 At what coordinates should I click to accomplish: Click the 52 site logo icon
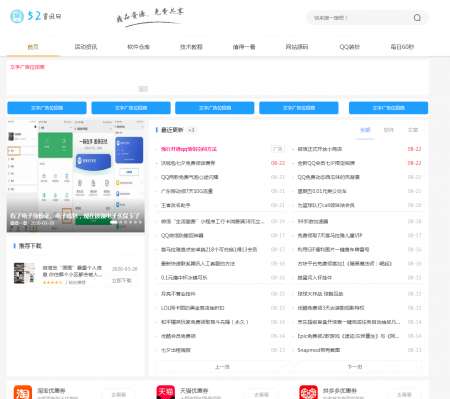(17, 16)
